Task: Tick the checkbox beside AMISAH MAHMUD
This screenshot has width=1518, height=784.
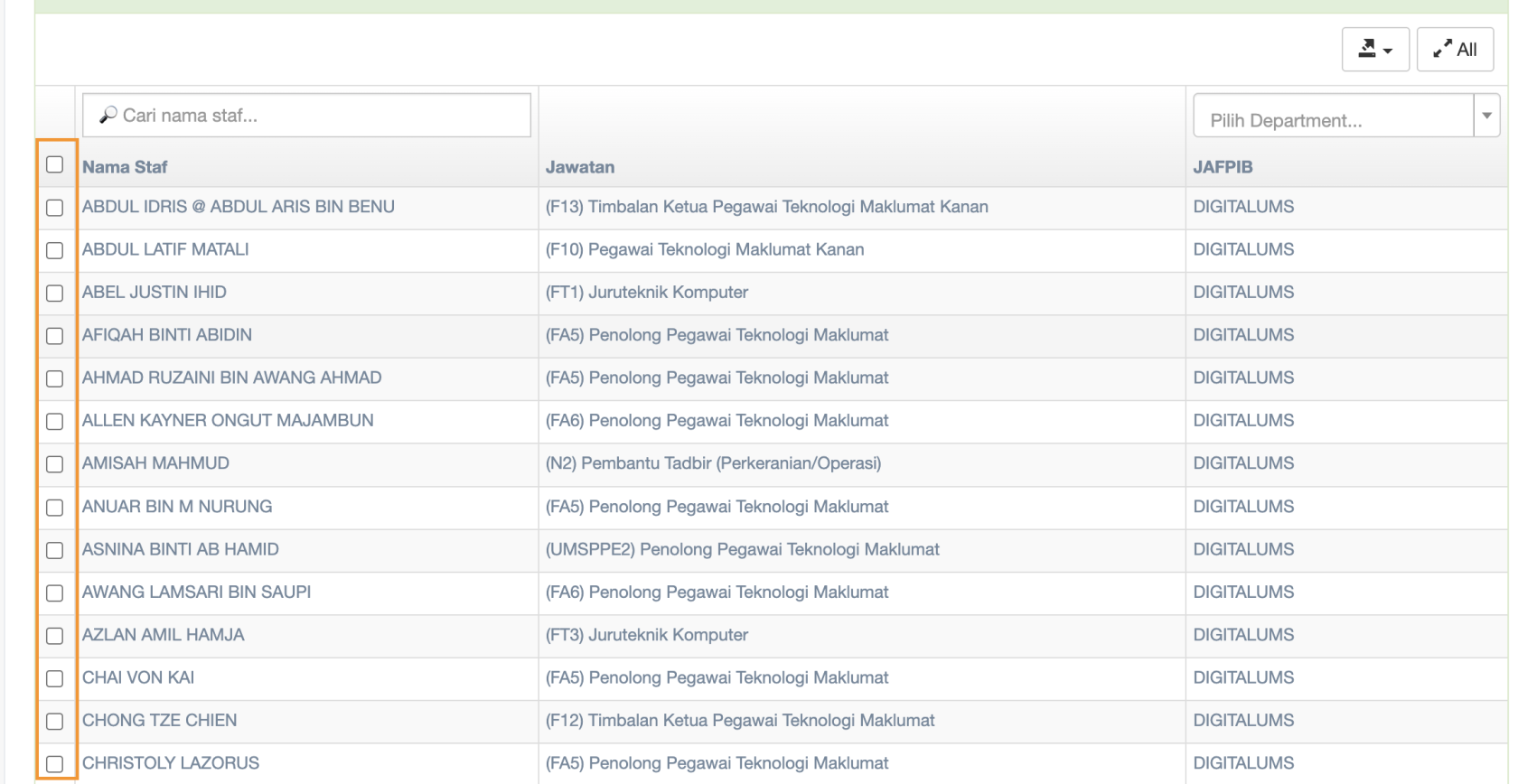Action: [x=55, y=464]
